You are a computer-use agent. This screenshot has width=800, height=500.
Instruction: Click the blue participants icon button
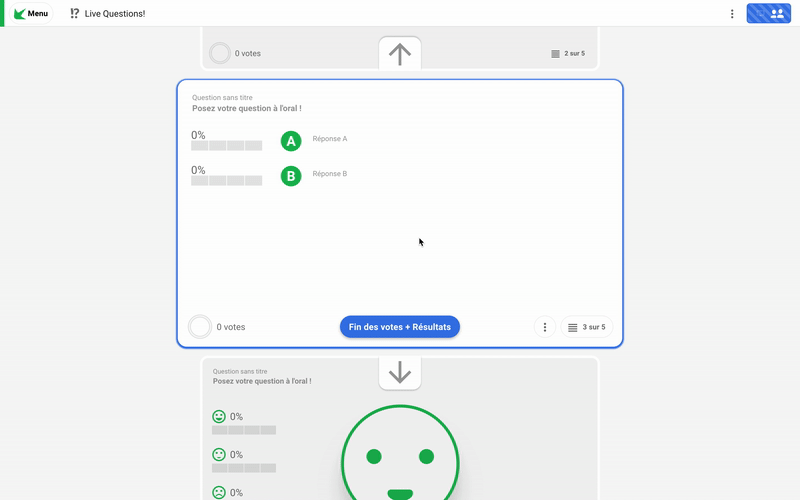(768, 14)
